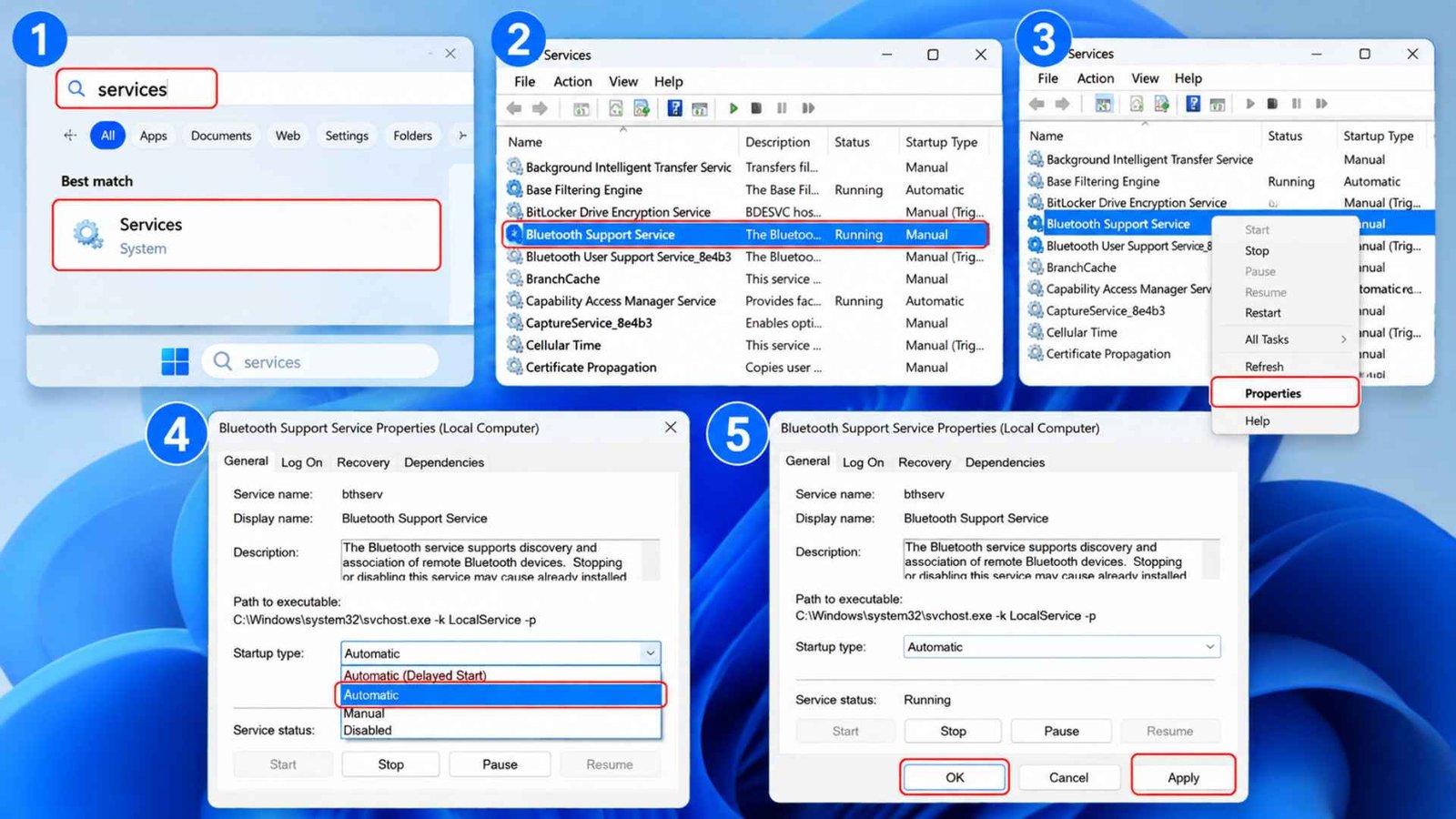Click magnifier icon in top services search box
1456x819 pixels.
coord(76,88)
